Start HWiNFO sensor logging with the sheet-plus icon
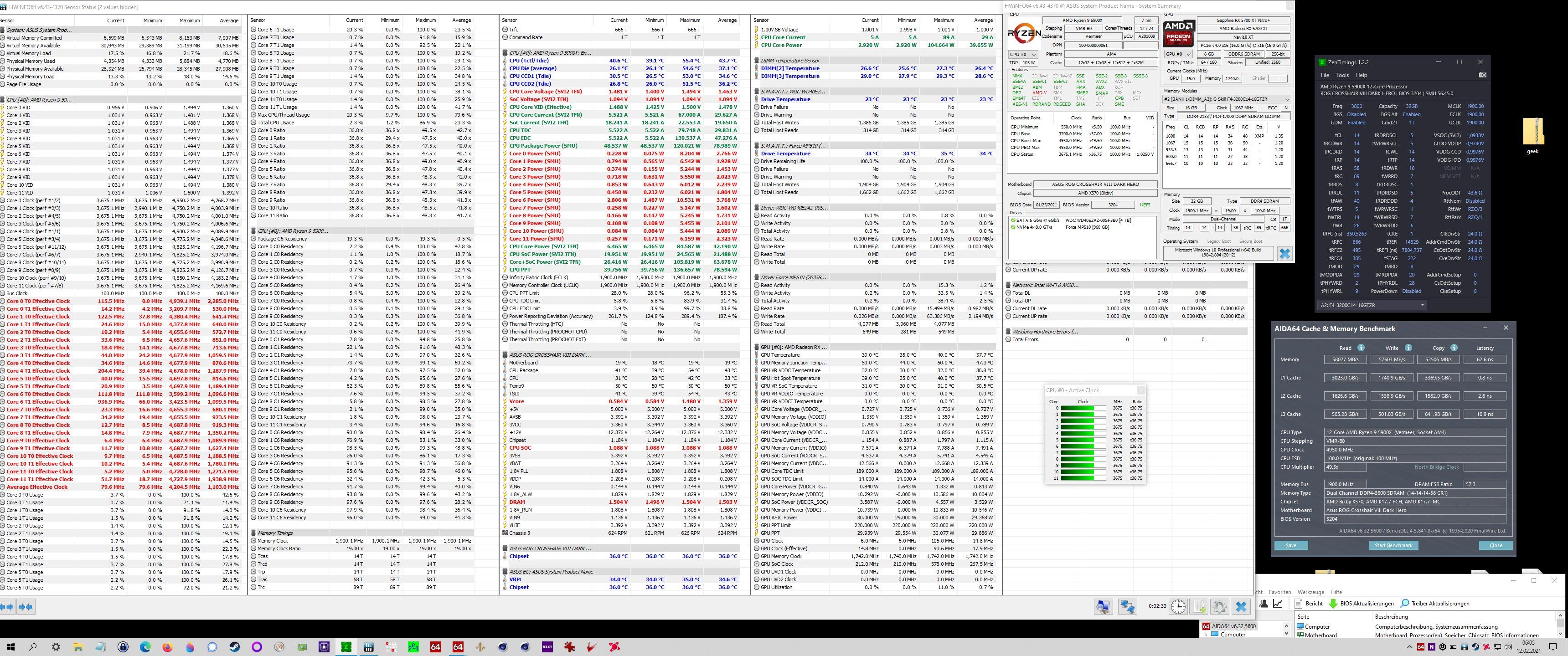Image resolution: width=1568 pixels, height=656 pixels. point(1199,606)
